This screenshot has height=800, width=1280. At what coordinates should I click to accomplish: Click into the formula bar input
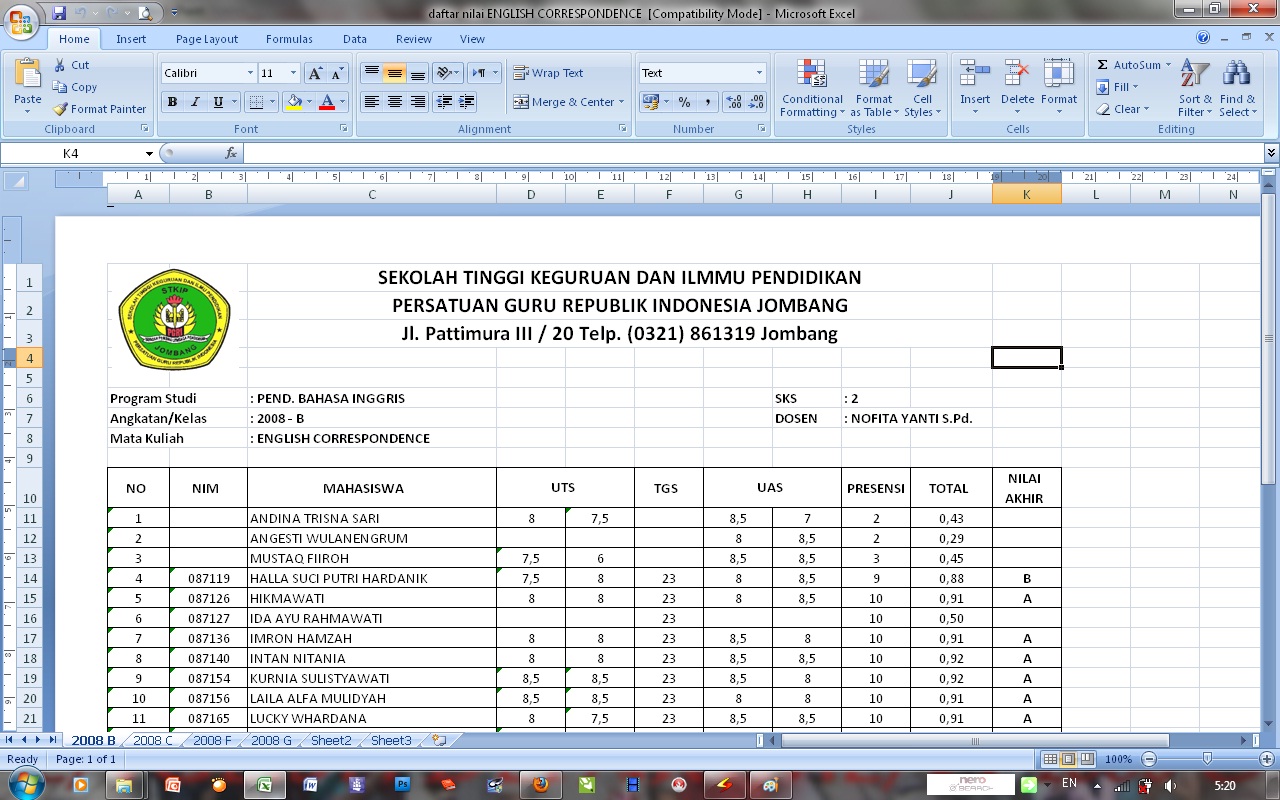coord(753,153)
